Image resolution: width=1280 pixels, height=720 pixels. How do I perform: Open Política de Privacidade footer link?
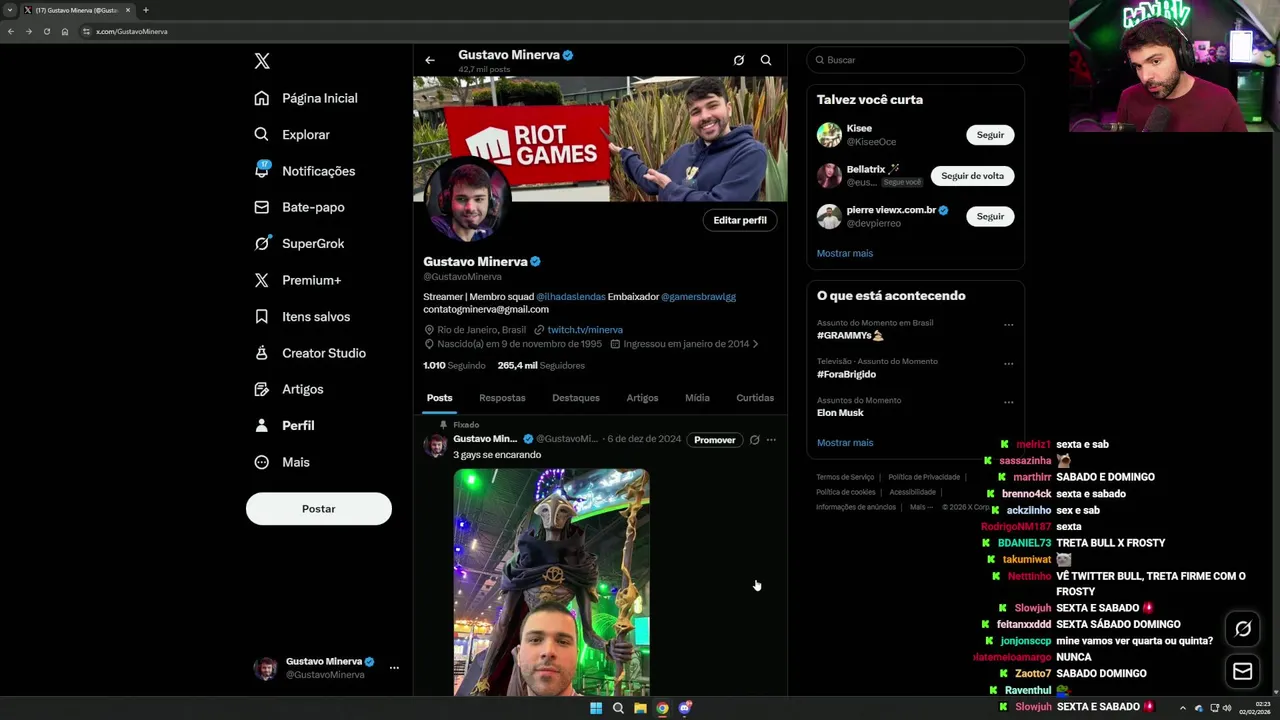(924, 477)
